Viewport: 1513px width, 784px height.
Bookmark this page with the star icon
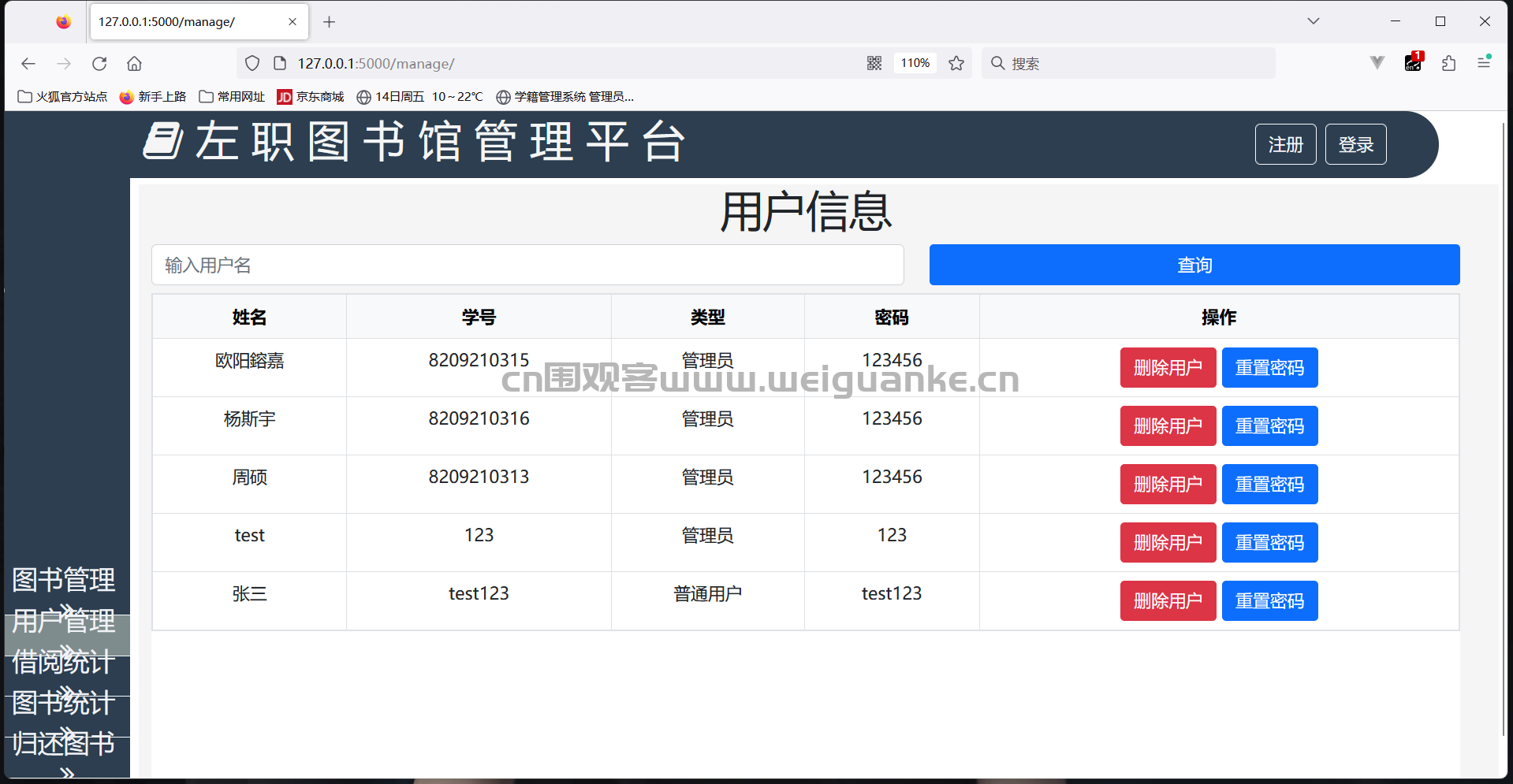coord(956,64)
